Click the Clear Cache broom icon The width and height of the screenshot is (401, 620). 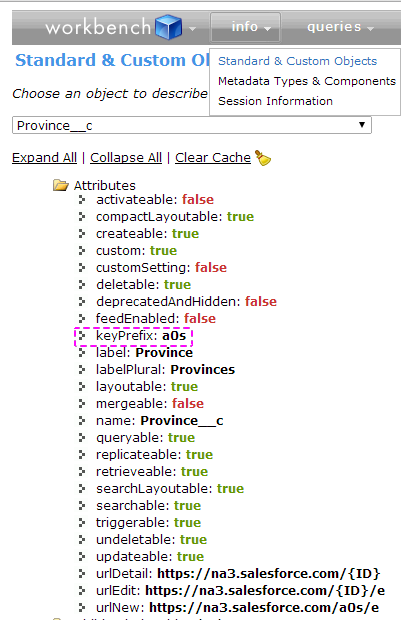[263, 158]
